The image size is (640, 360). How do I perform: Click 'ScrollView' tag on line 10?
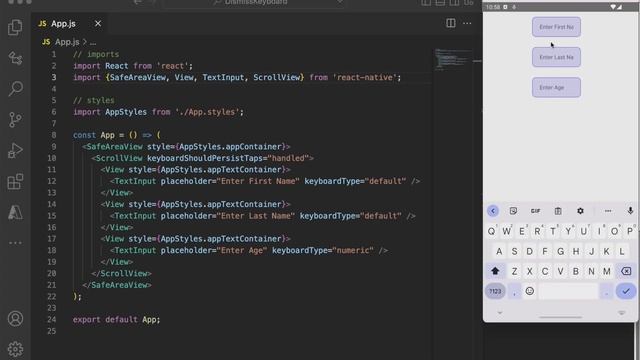click(x=119, y=158)
